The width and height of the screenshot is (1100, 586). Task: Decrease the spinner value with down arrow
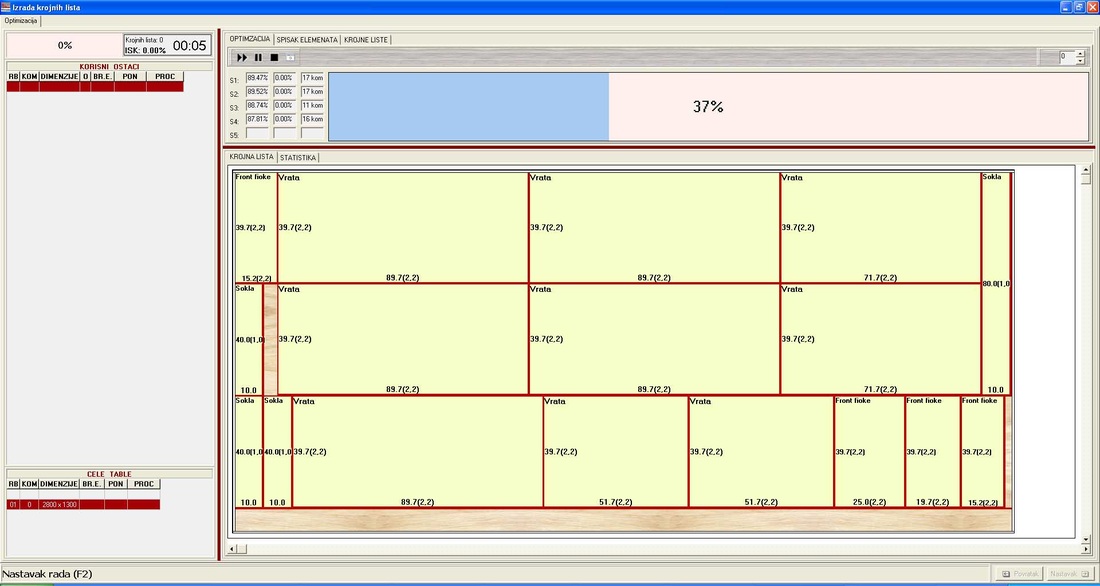tap(1080, 61)
